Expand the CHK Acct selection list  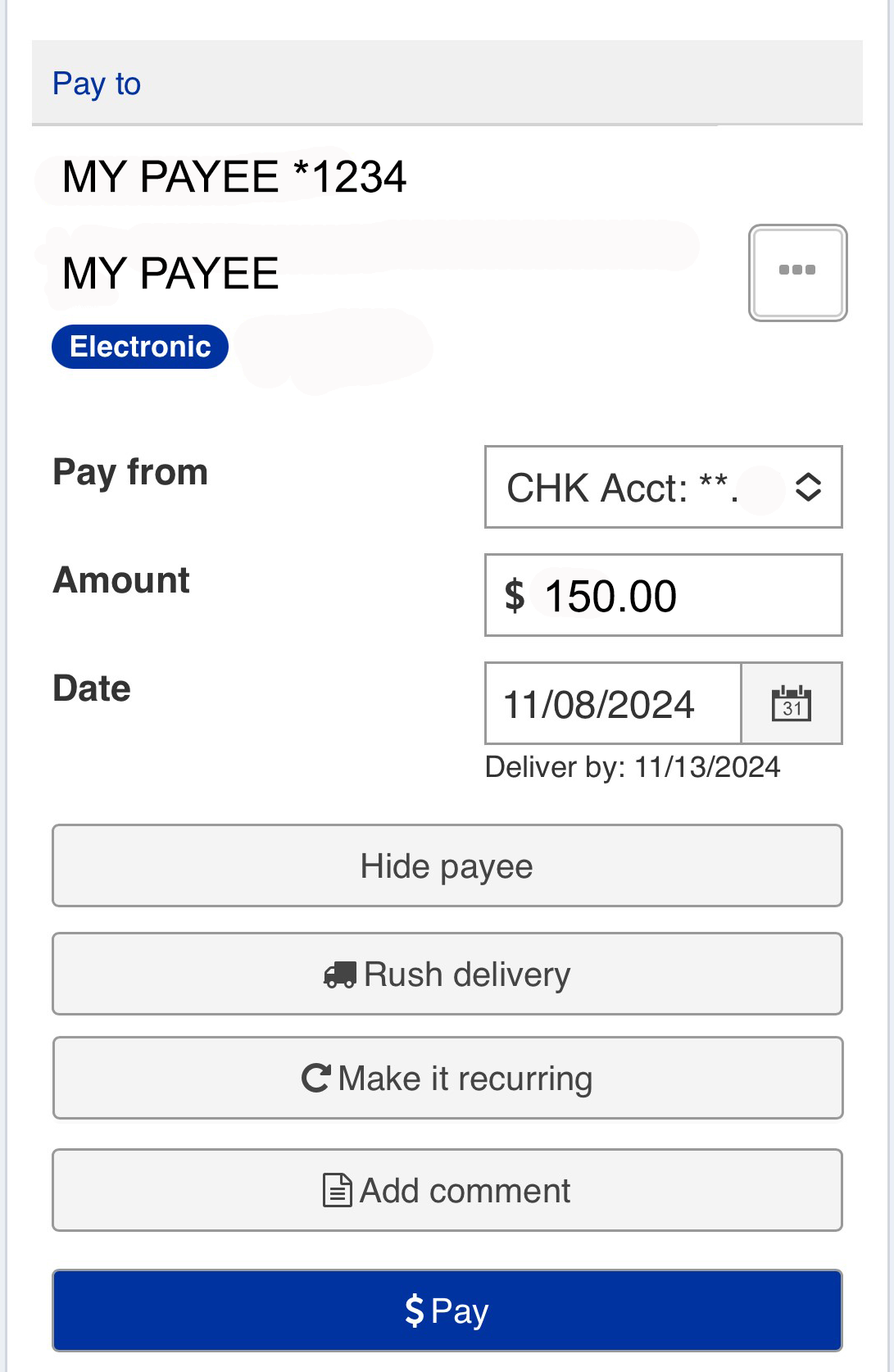click(x=662, y=487)
